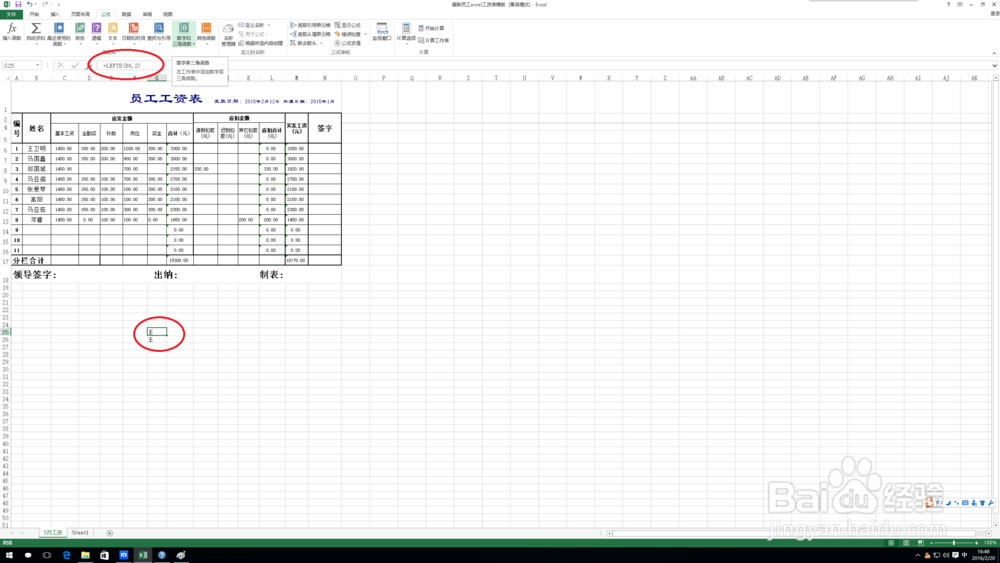This screenshot has width=1000, height=563.
Task: Click the total cell 19300.00
Action: point(179,260)
